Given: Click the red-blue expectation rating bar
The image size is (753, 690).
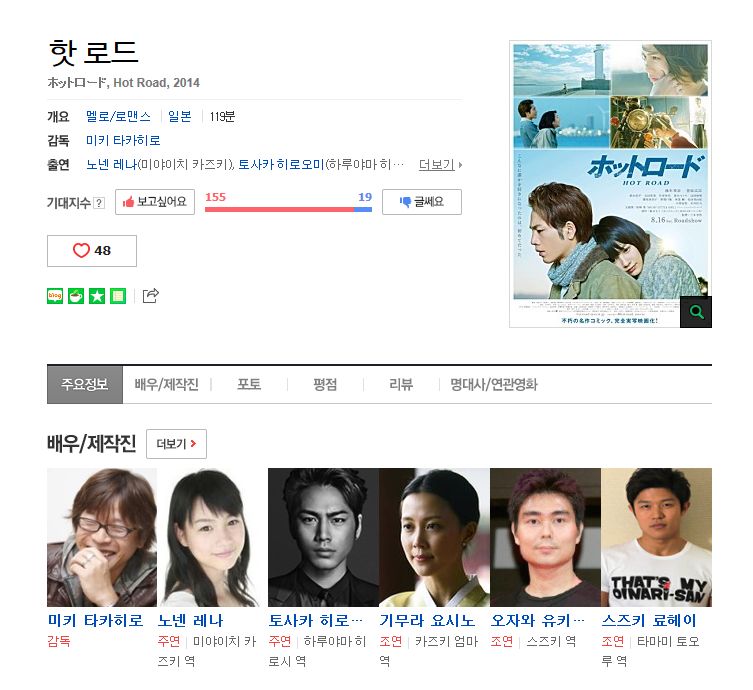Looking at the screenshot, I should pos(288,209).
